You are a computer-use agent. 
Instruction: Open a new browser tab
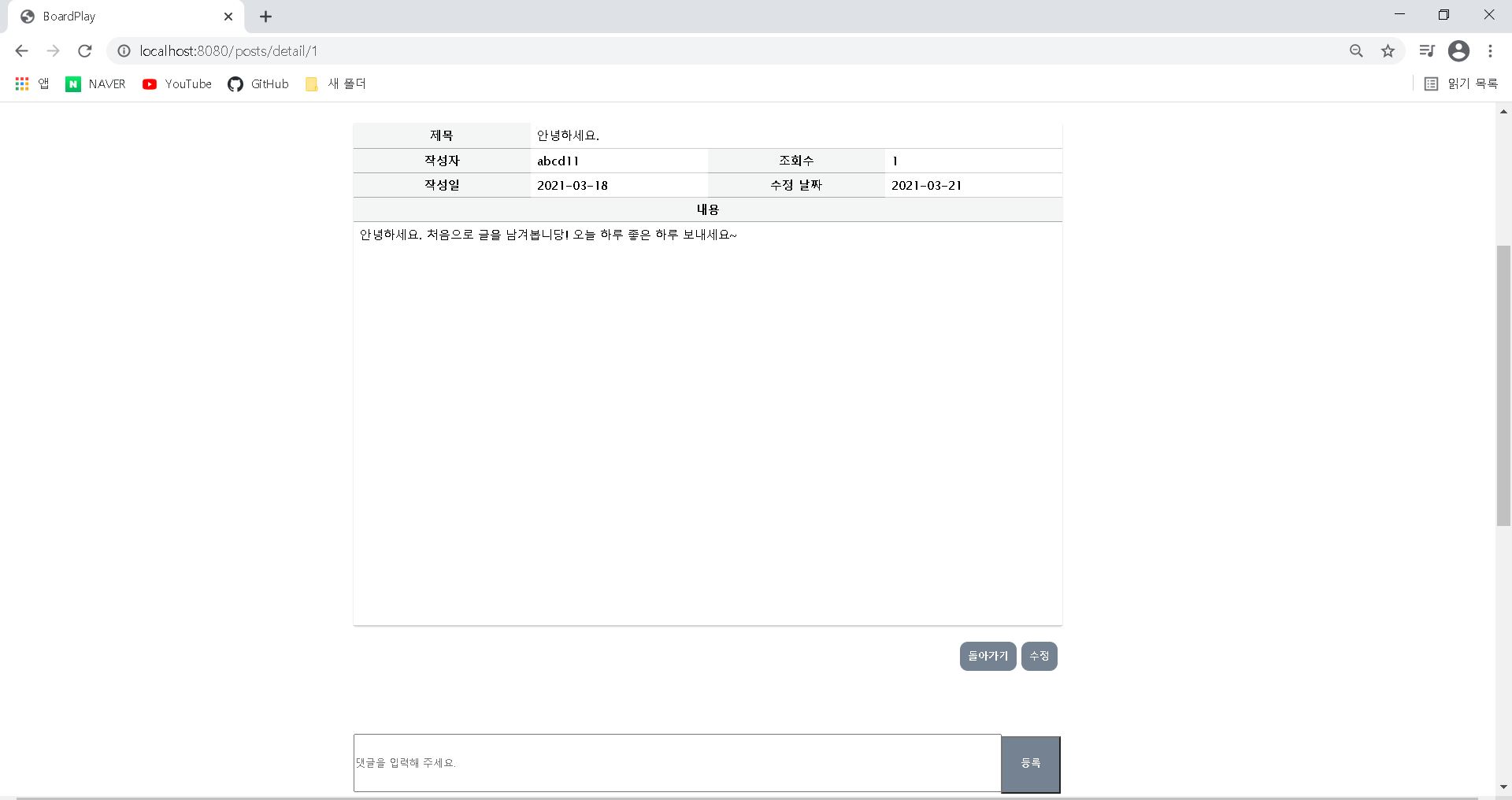pyautogui.click(x=265, y=16)
